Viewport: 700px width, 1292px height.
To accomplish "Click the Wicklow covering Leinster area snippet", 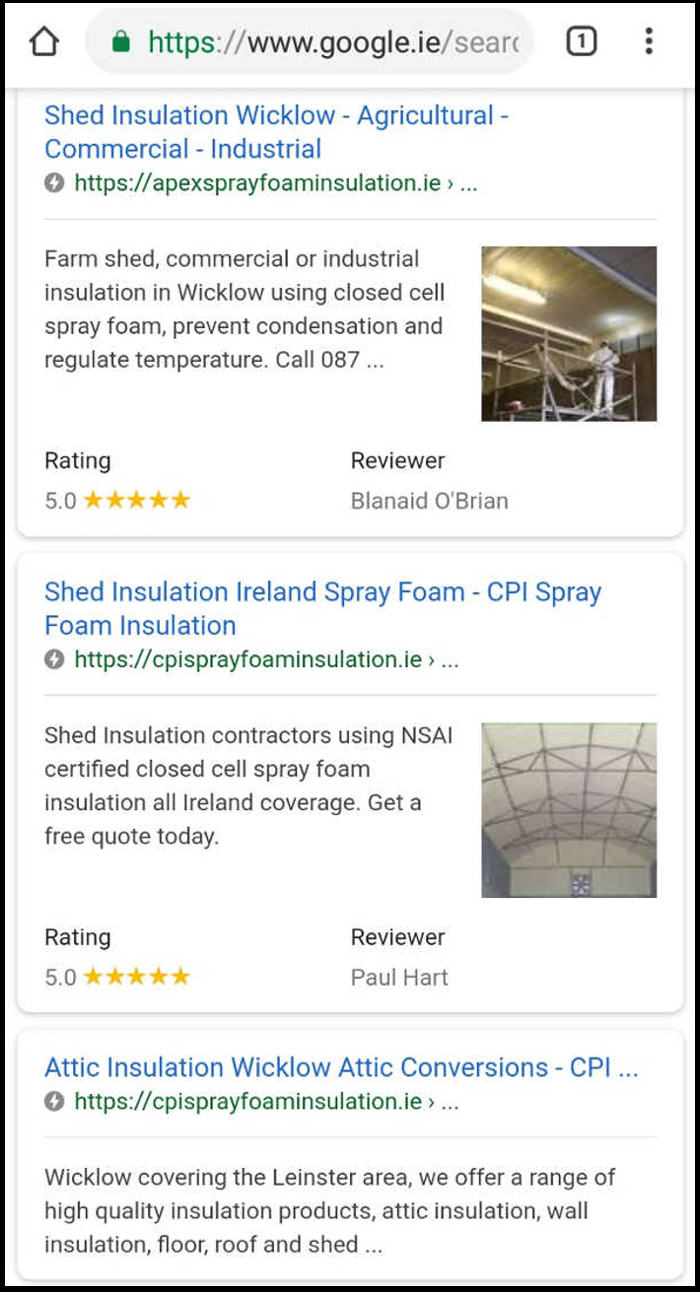I will pyautogui.click(x=330, y=1211).
